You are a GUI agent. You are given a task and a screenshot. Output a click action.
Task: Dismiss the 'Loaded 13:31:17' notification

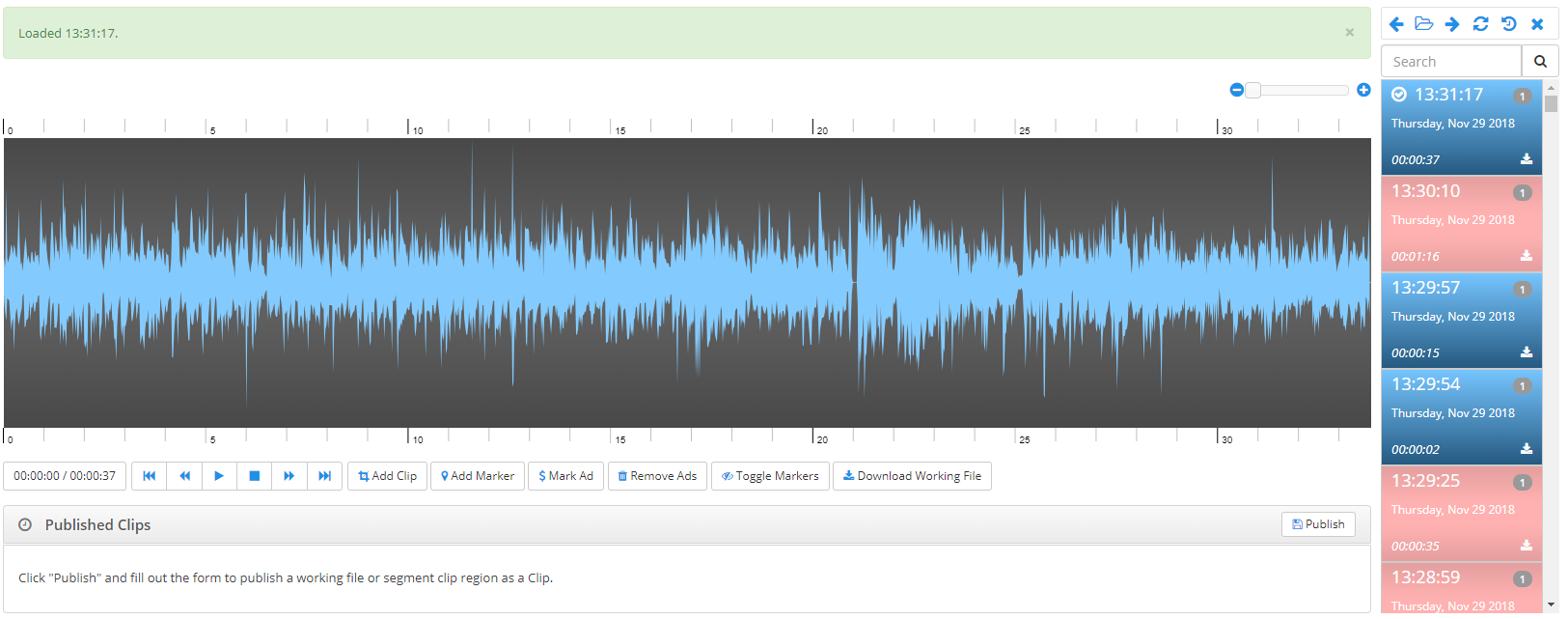click(x=1349, y=32)
